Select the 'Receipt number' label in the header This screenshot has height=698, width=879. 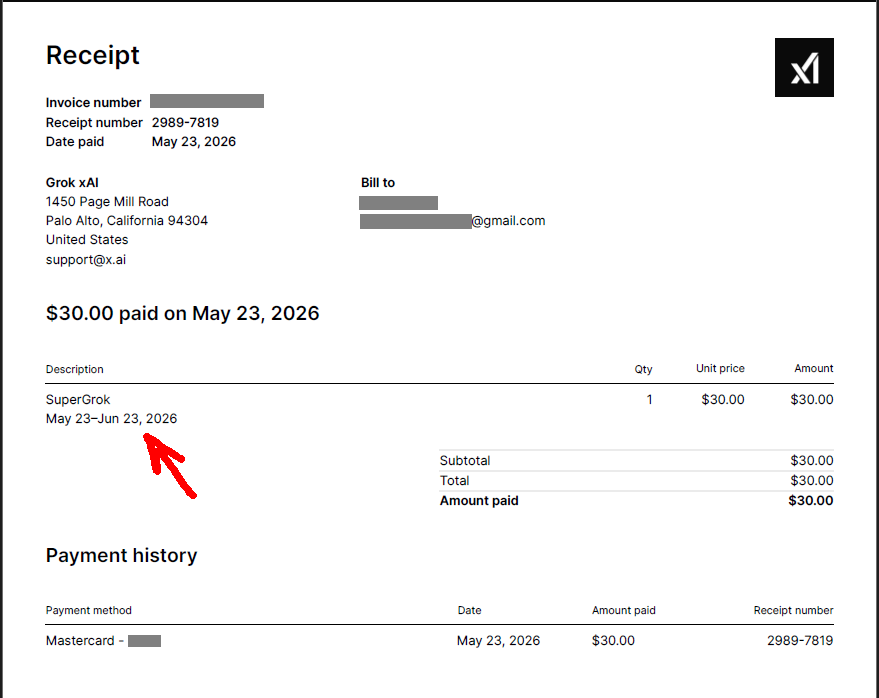pos(94,122)
